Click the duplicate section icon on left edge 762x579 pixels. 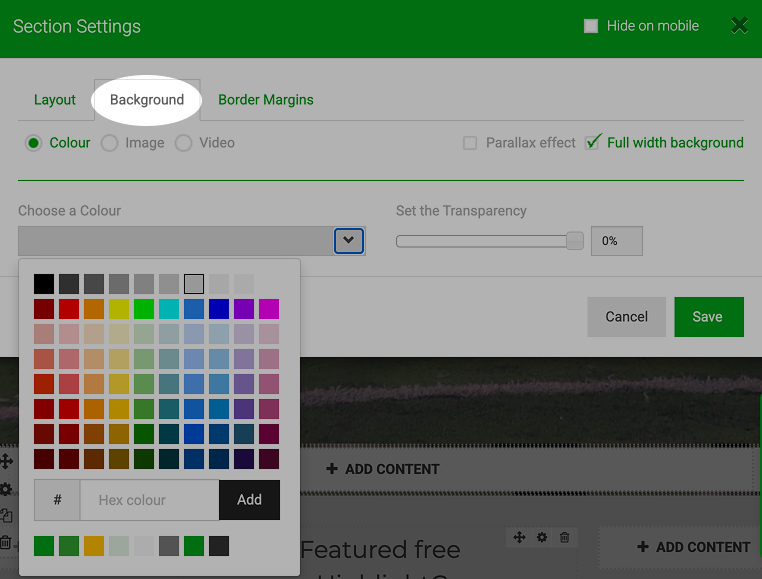(x=6, y=515)
